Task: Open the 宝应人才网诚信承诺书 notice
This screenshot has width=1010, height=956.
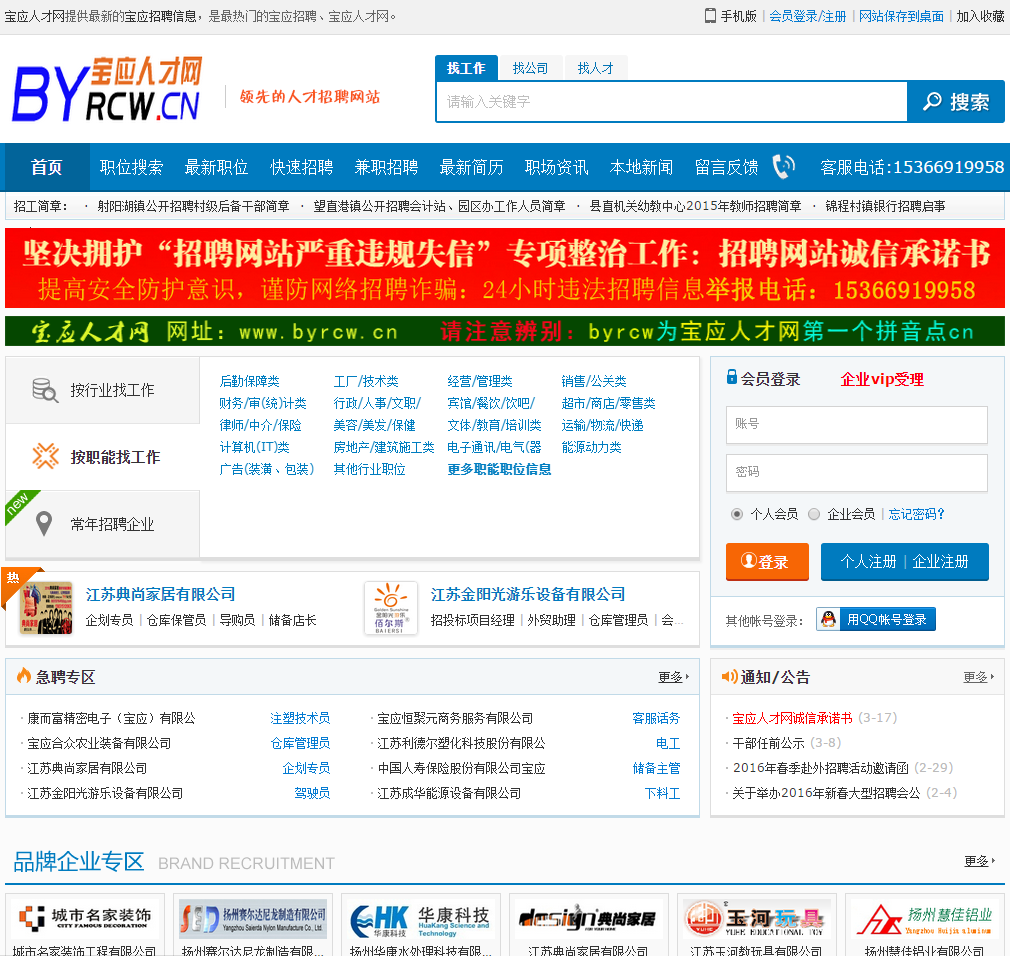Action: (792, 718)
